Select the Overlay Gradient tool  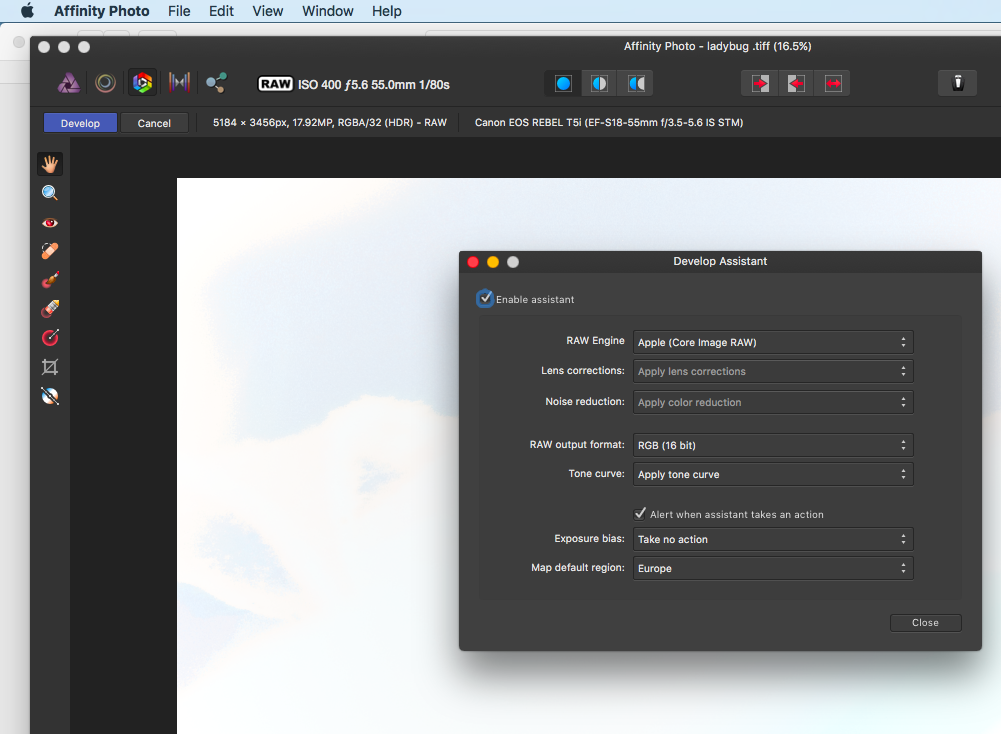point(50,338)
